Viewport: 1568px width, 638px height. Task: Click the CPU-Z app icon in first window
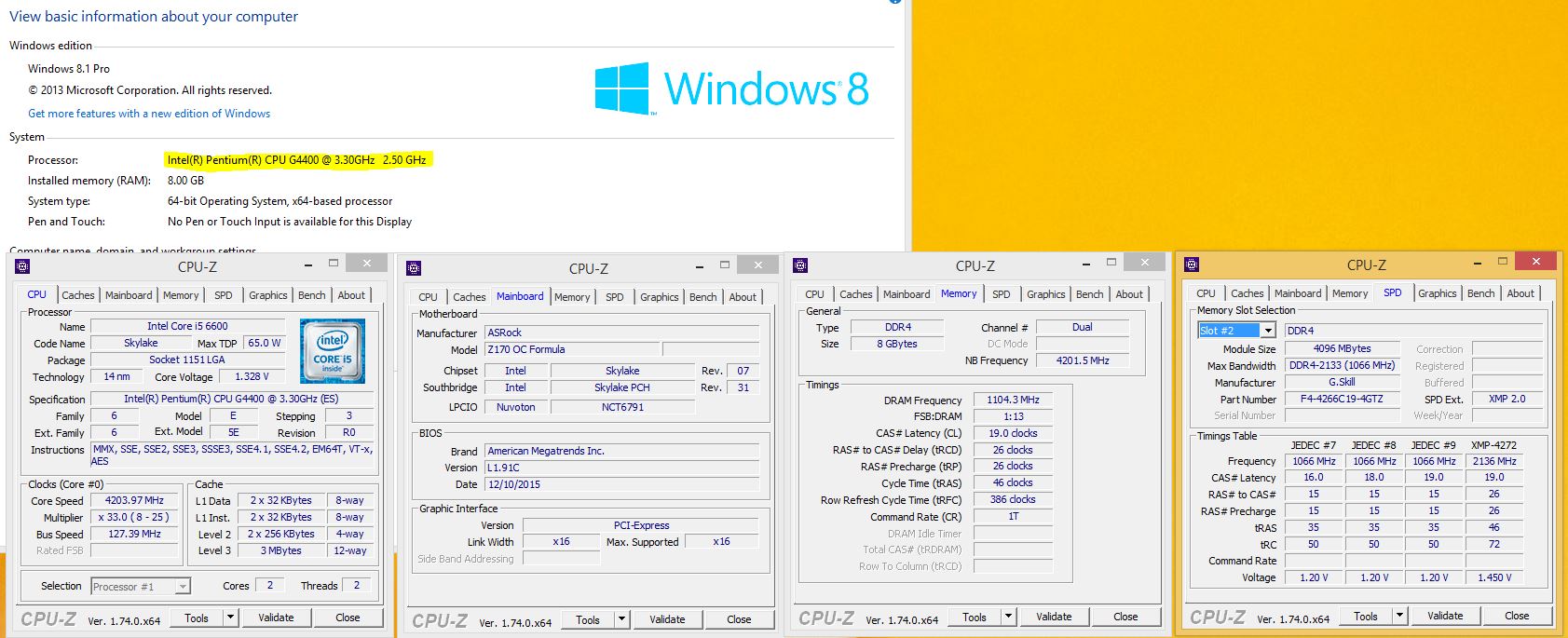[23, 266]
